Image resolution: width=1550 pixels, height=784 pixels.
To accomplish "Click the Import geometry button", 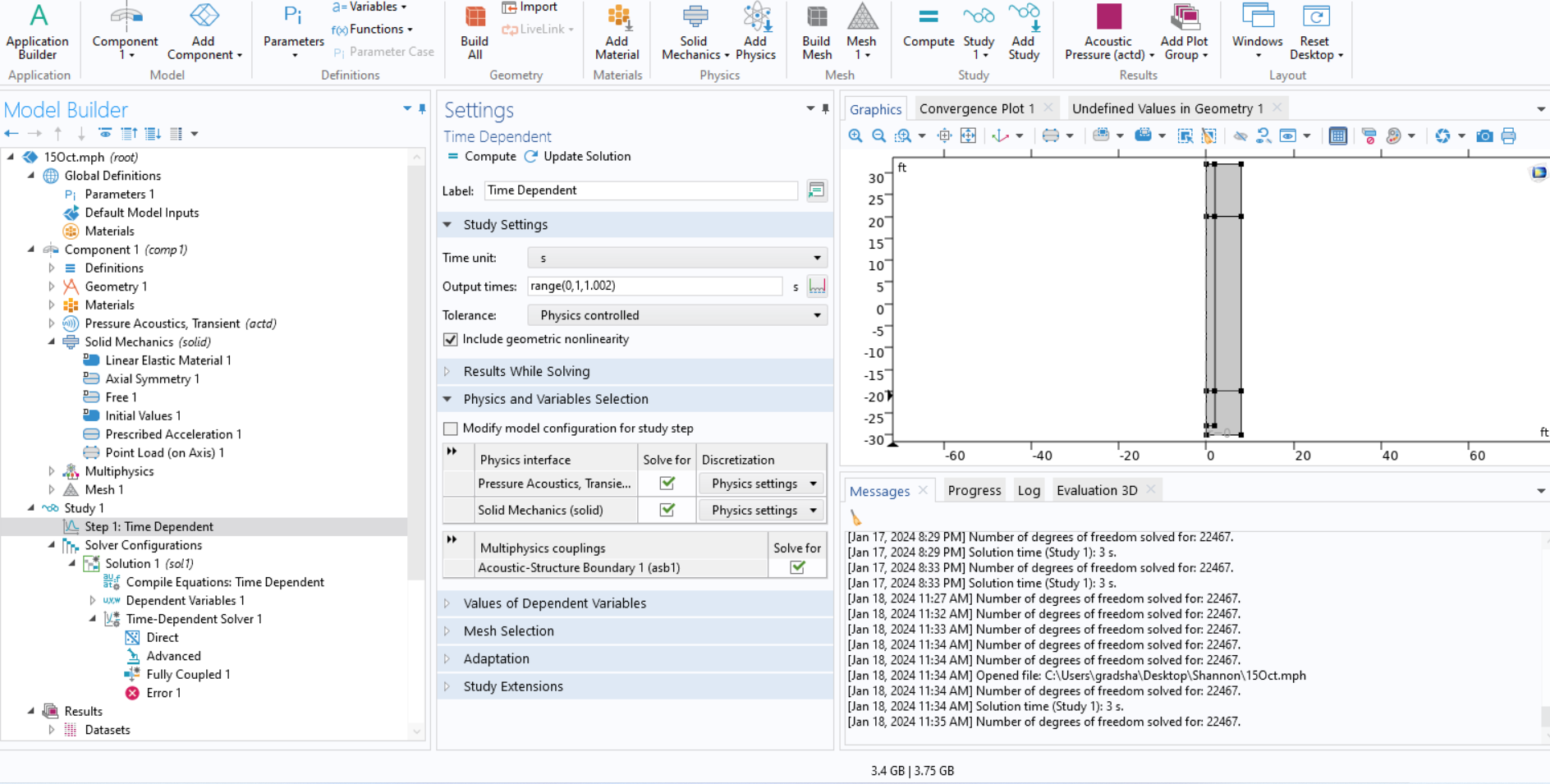I will click(530, 7).
